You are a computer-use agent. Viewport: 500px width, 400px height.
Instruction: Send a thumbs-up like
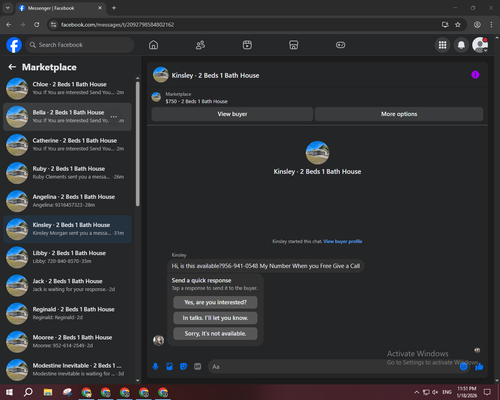[479, 367]
